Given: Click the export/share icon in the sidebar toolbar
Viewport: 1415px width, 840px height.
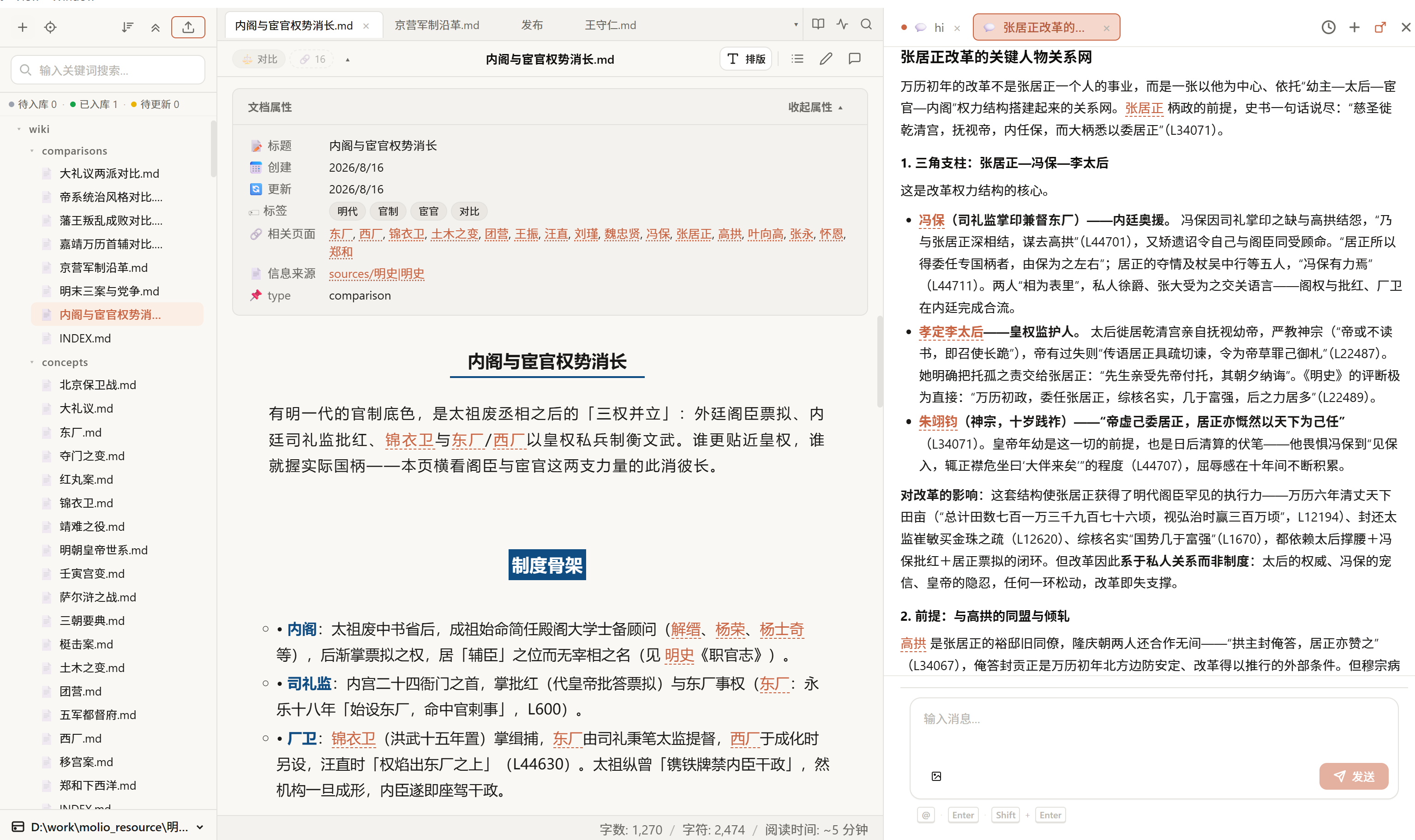Looking at the screenshot, I should click(x=188, y=27).
